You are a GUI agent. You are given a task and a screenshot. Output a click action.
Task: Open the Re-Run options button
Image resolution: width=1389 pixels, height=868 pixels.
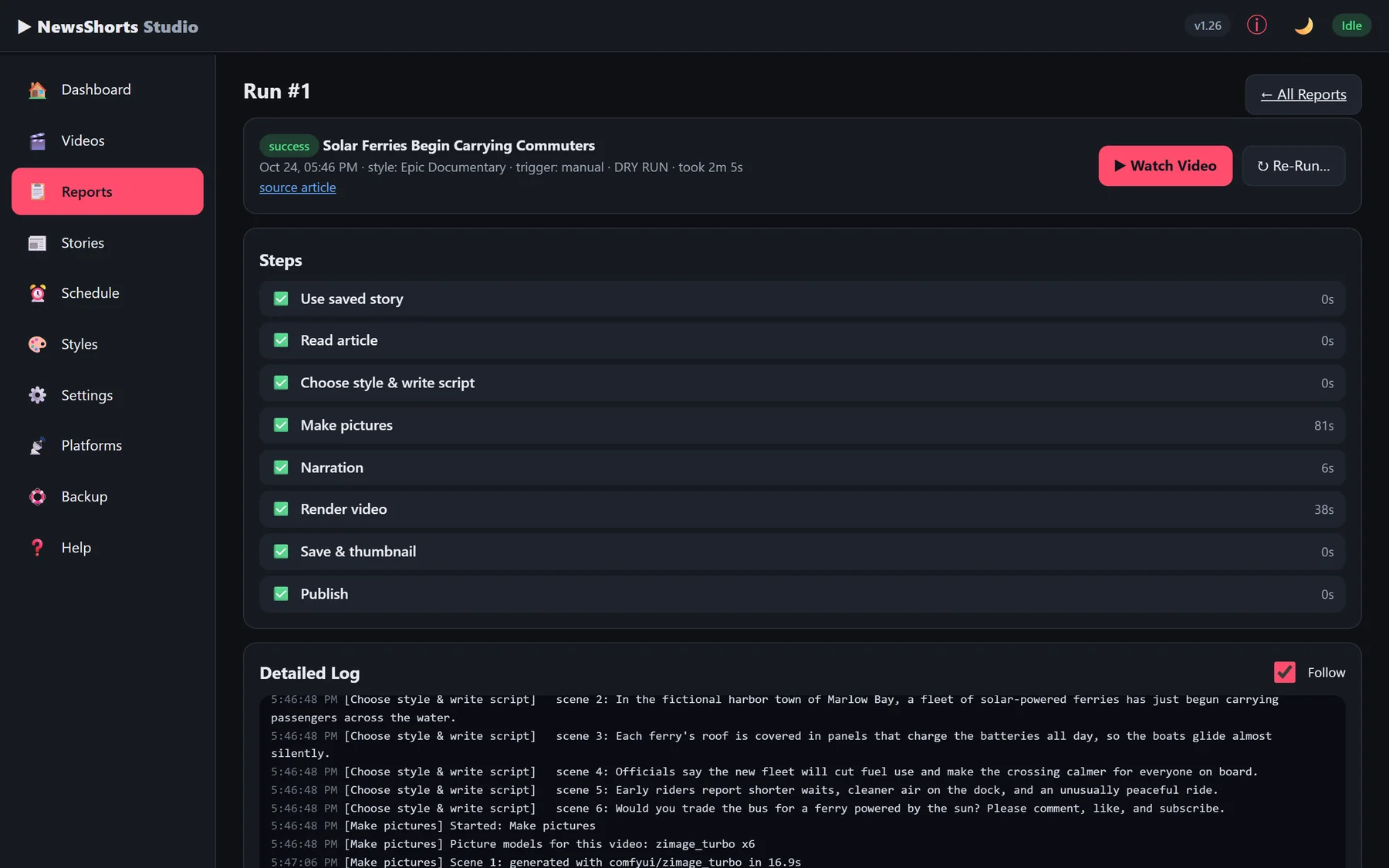1293,166
